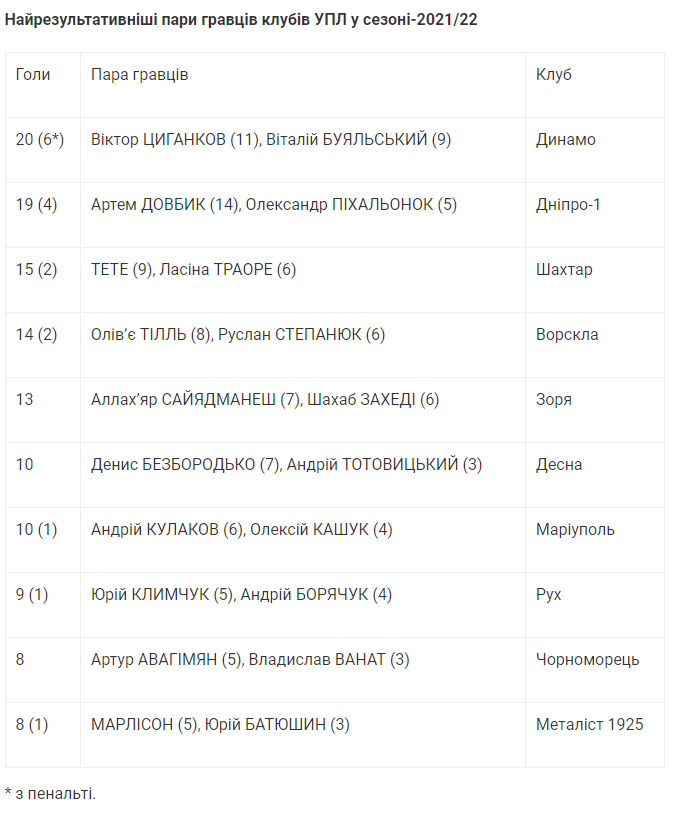The image size is (673, 815).
Task: Click the "14 (2)" goals cell
Action: coord(37,335)
